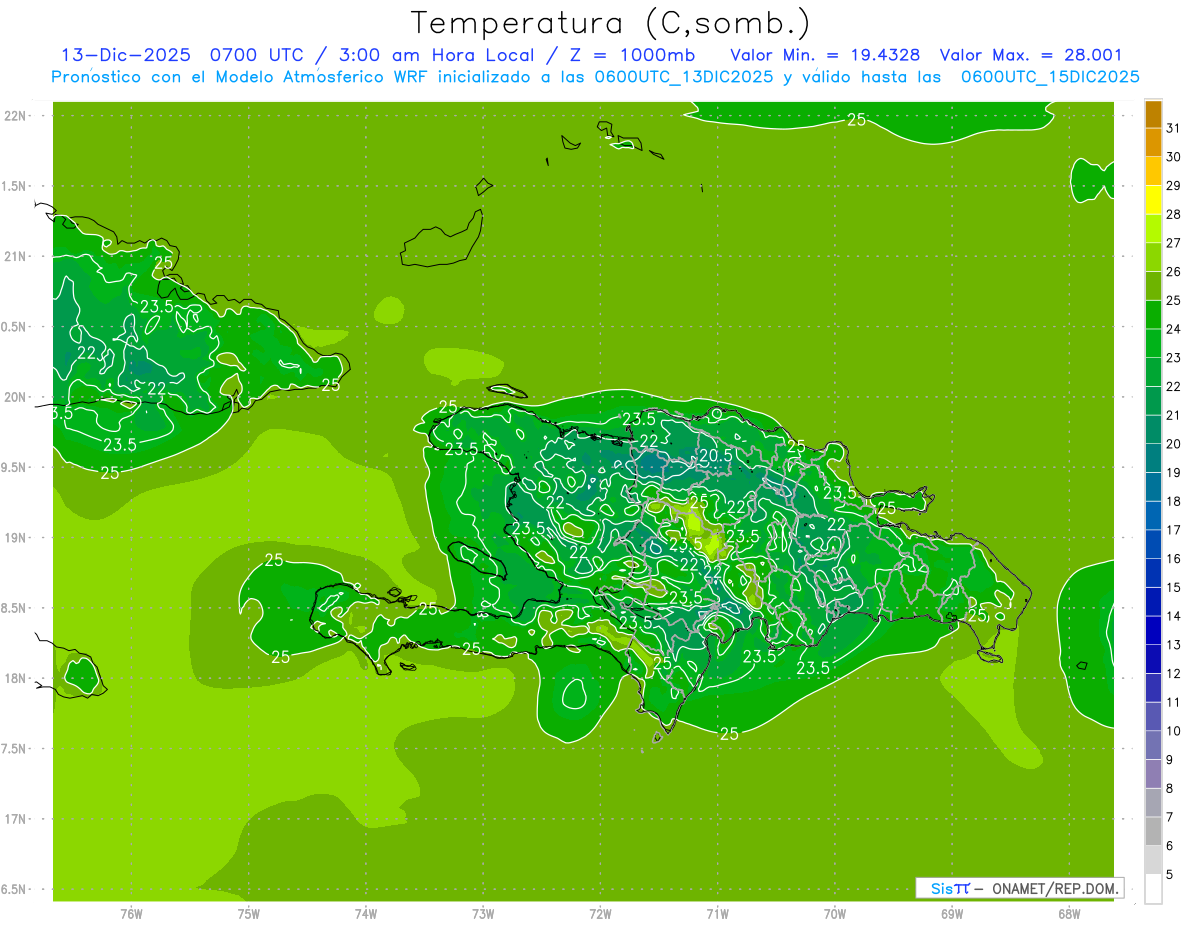This screenshot has height=927, width=1200.
Task: Click the 20.5 contour label on the map
Action: [x=716, y=455]
